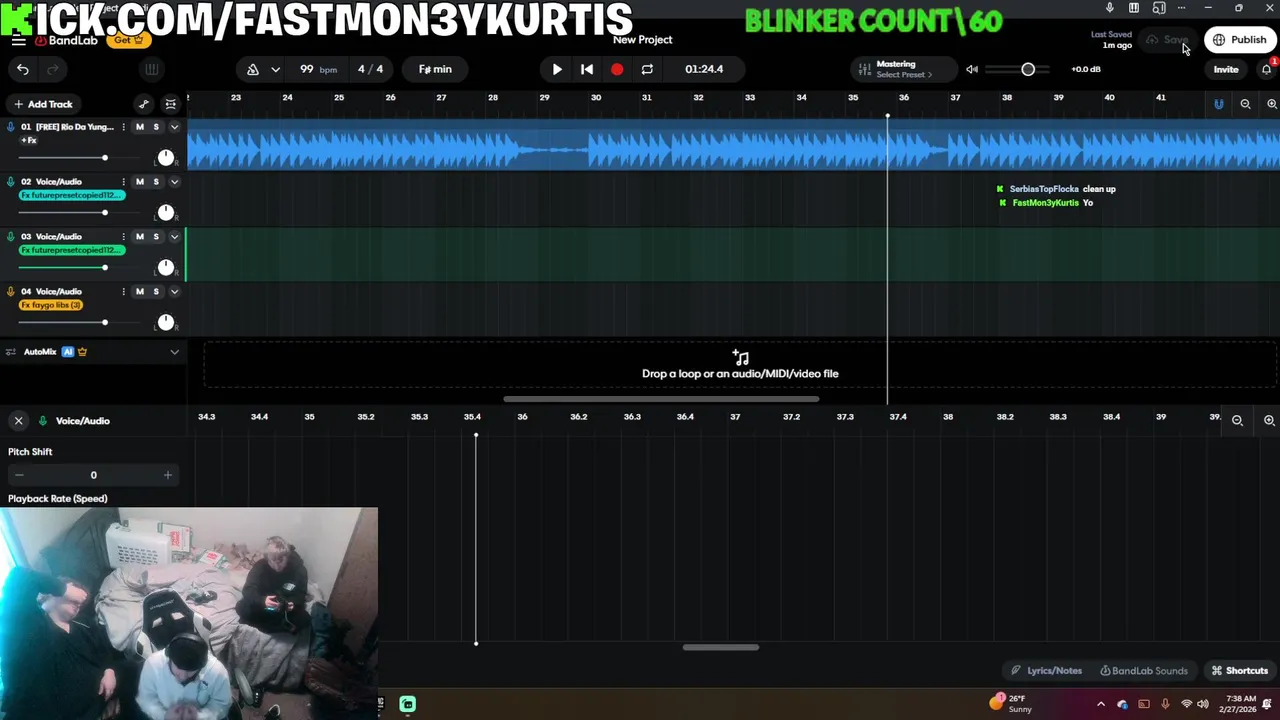Zoom out the main timeline

(x=1245, y=104)
